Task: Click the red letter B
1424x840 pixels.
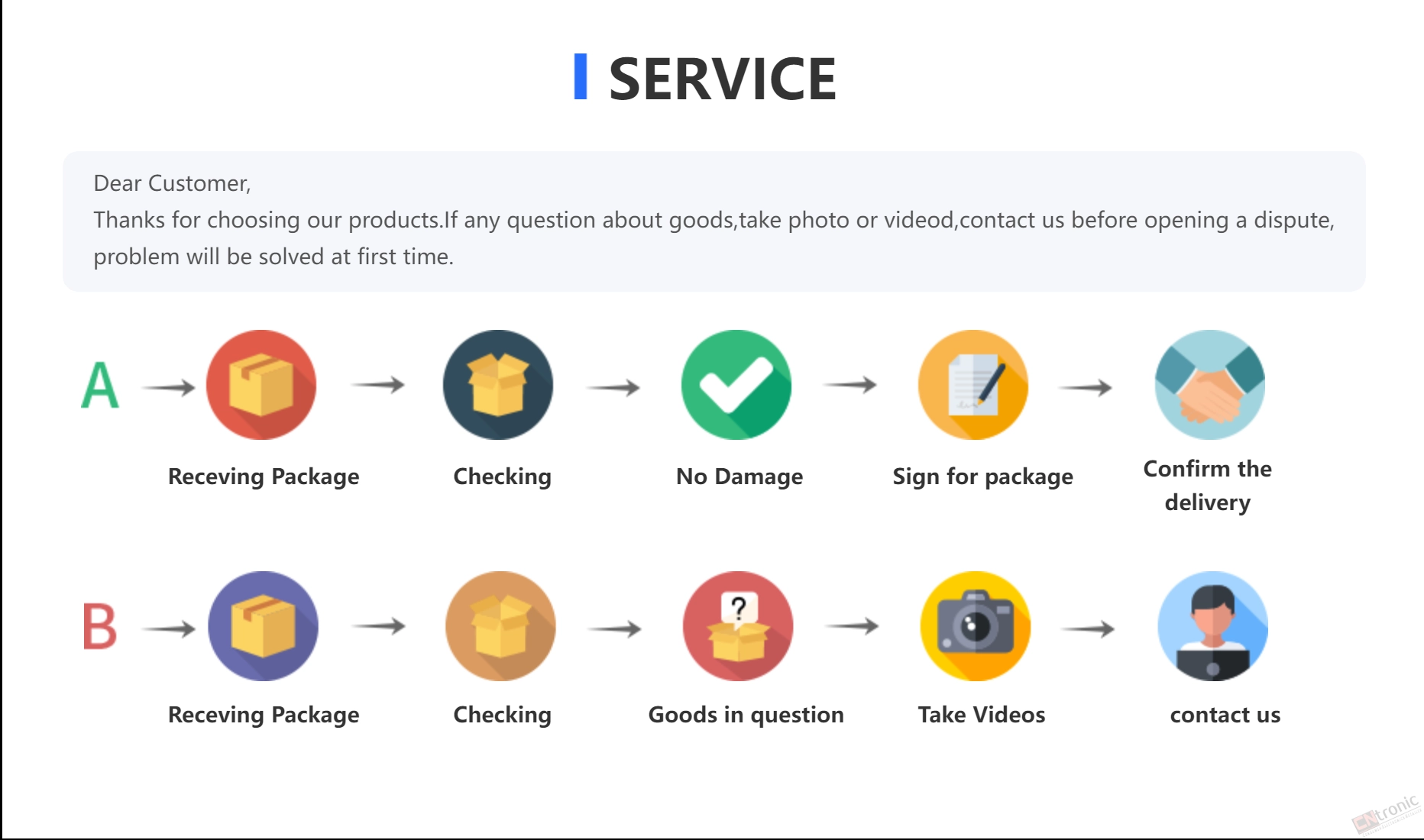Action: click(100, 626)
